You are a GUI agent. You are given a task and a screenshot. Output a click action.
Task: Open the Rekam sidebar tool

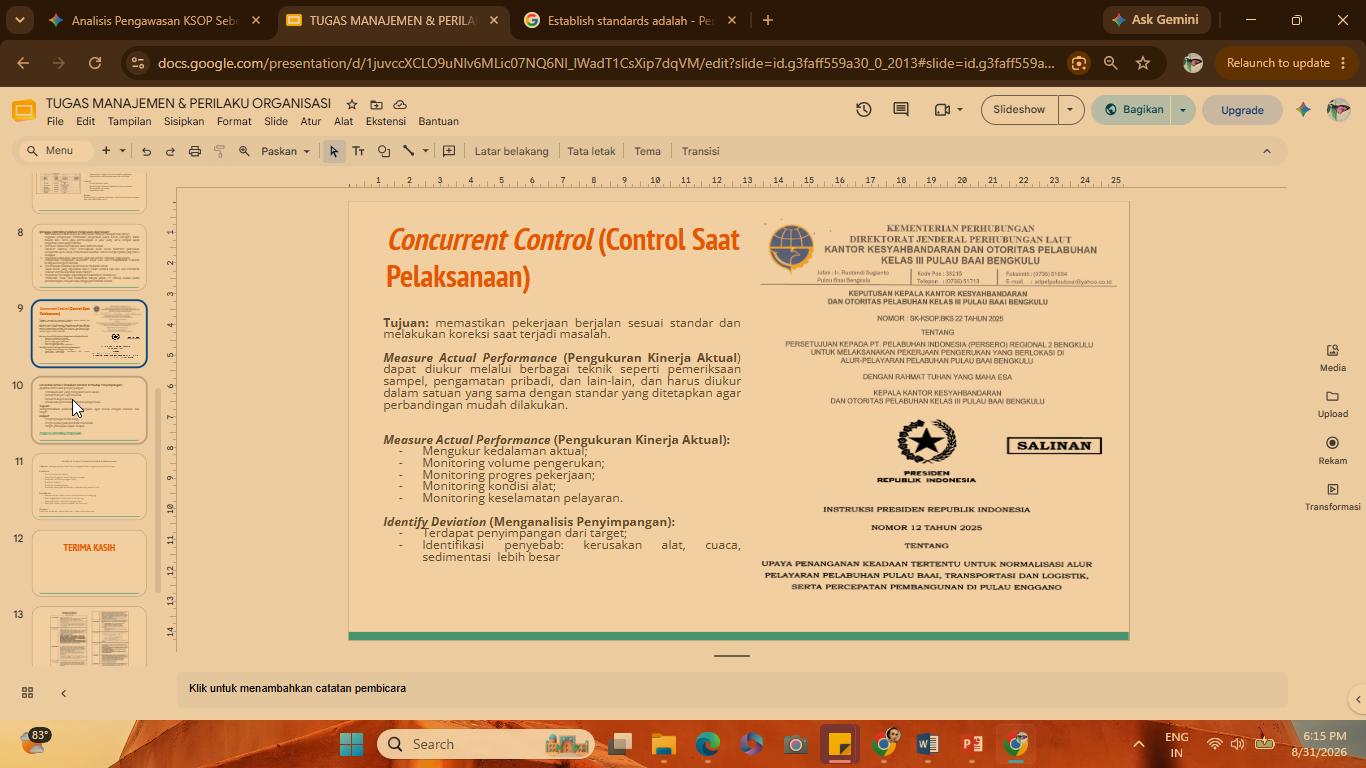pyautogui.click(x=1332, y=450)
